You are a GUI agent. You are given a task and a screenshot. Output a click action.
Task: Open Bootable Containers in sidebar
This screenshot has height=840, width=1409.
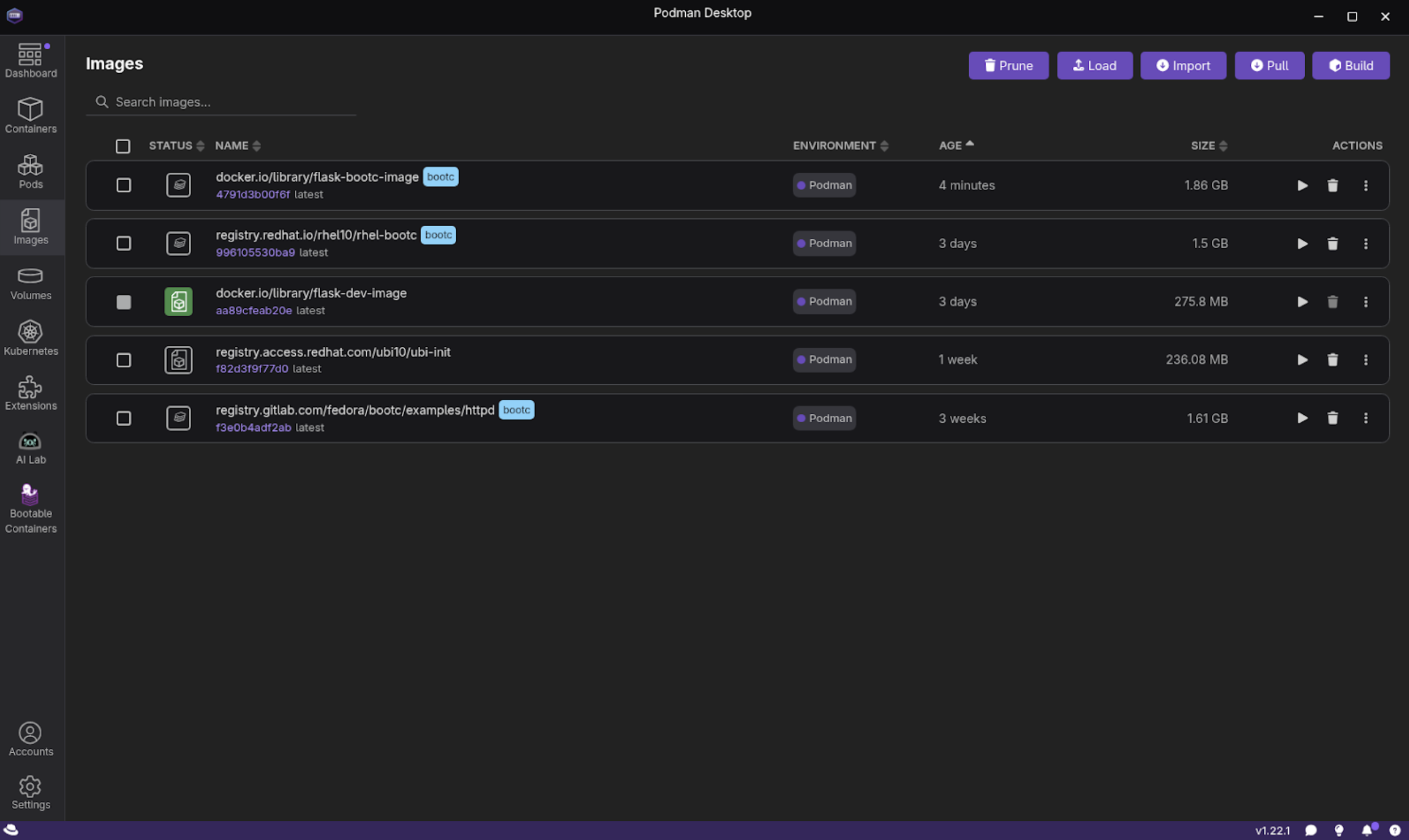[31, 508]
